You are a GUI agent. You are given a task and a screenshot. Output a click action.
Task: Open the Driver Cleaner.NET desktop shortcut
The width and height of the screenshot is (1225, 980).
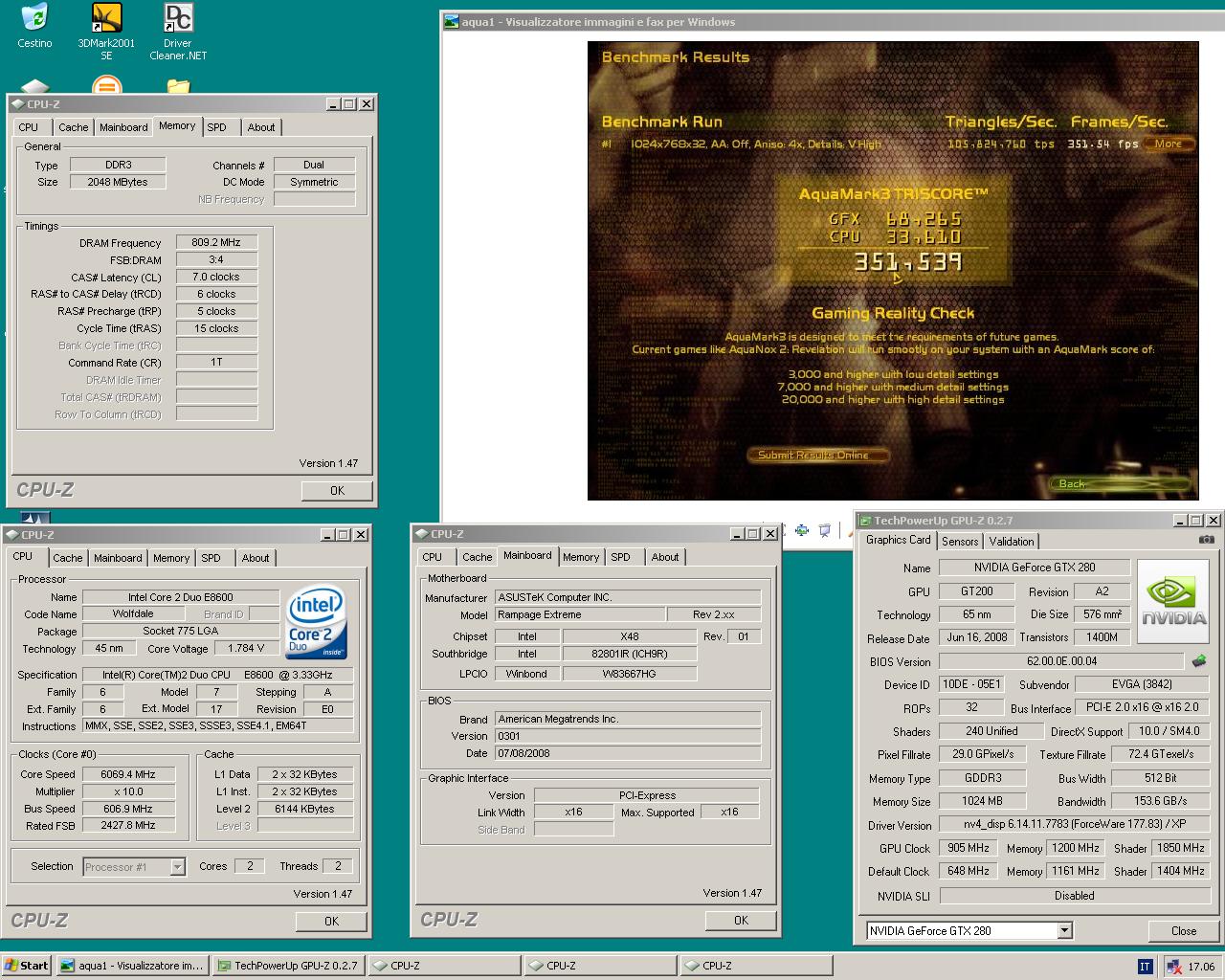[178, 32]
